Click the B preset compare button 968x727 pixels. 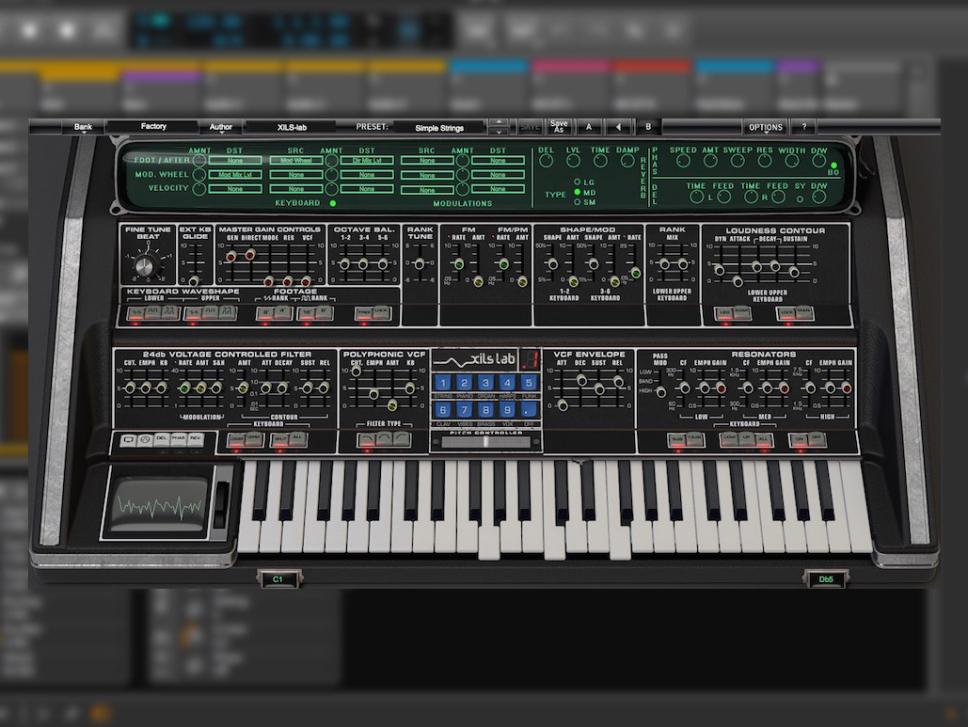click(648, 127)
